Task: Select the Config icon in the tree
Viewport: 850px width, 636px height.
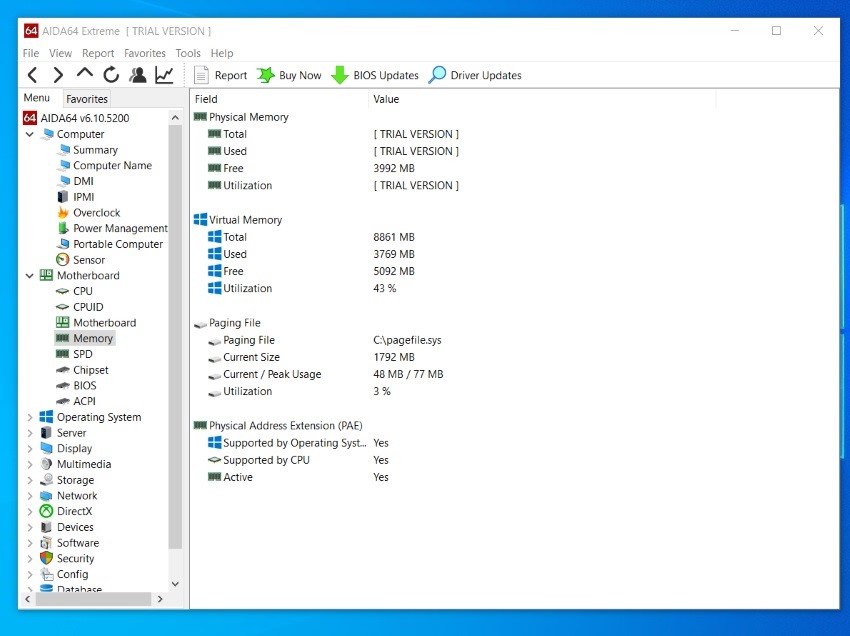Action: pos(47,574)
